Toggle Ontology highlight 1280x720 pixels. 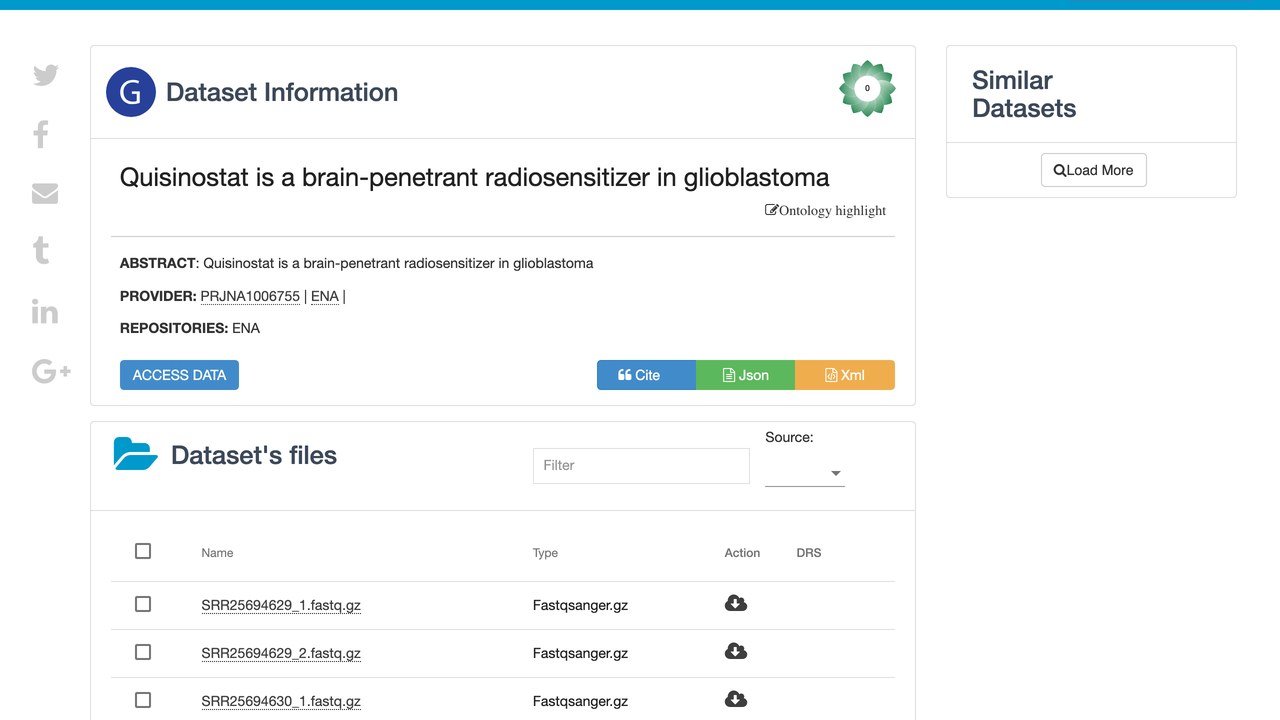coord(826,210)
